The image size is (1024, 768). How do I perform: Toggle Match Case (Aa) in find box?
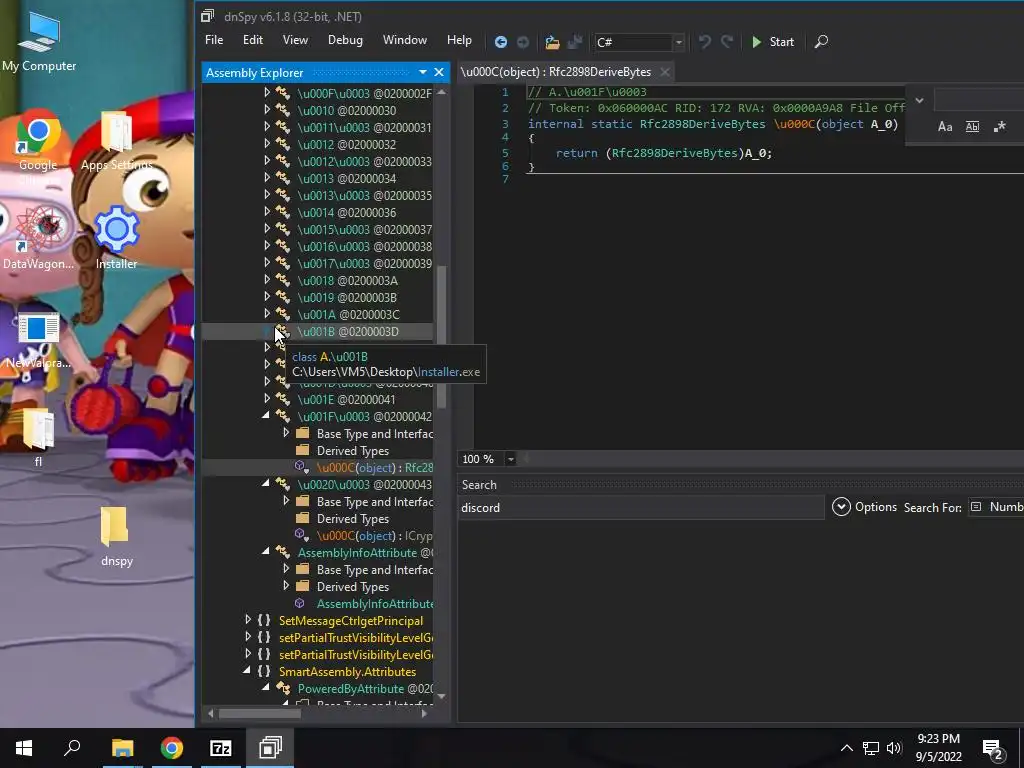point(945,127)
